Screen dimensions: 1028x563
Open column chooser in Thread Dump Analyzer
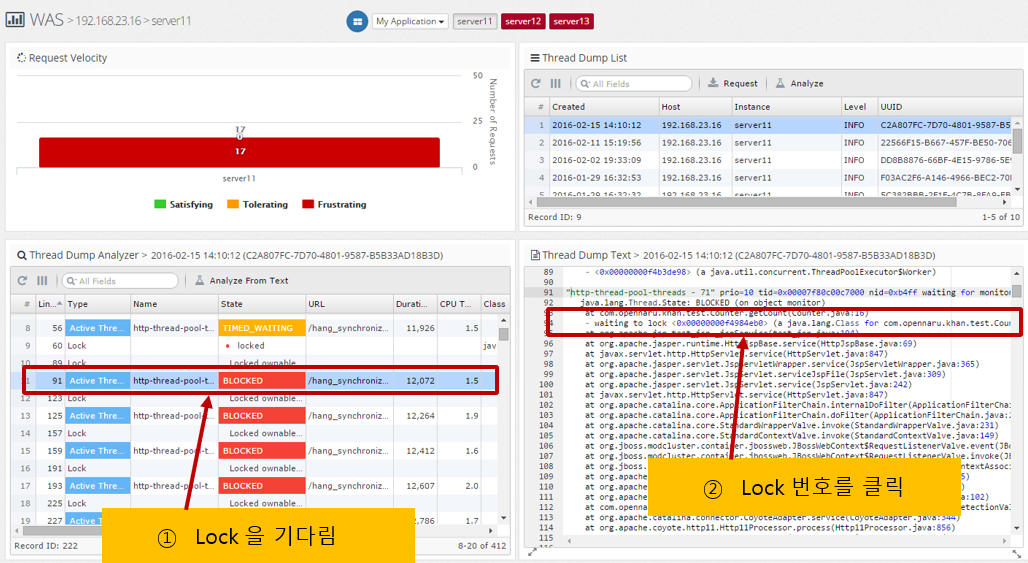[43, 281]
